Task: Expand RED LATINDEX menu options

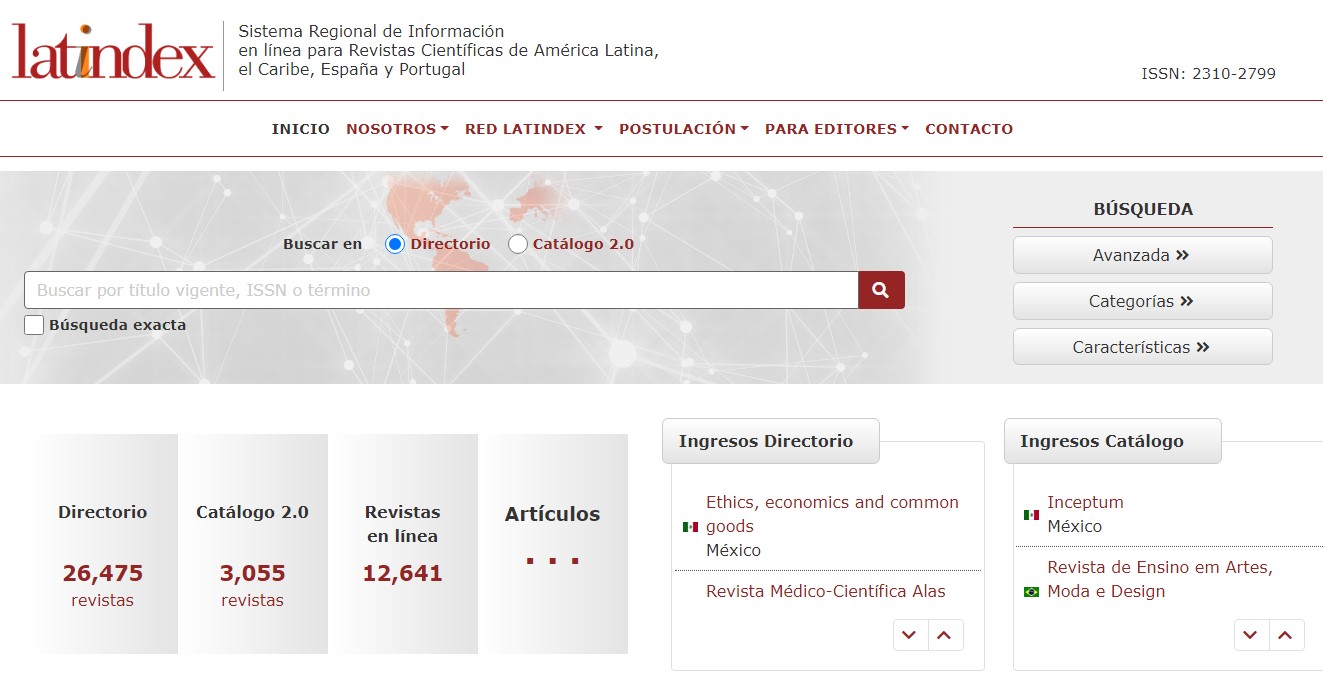Action: [533, 128]
